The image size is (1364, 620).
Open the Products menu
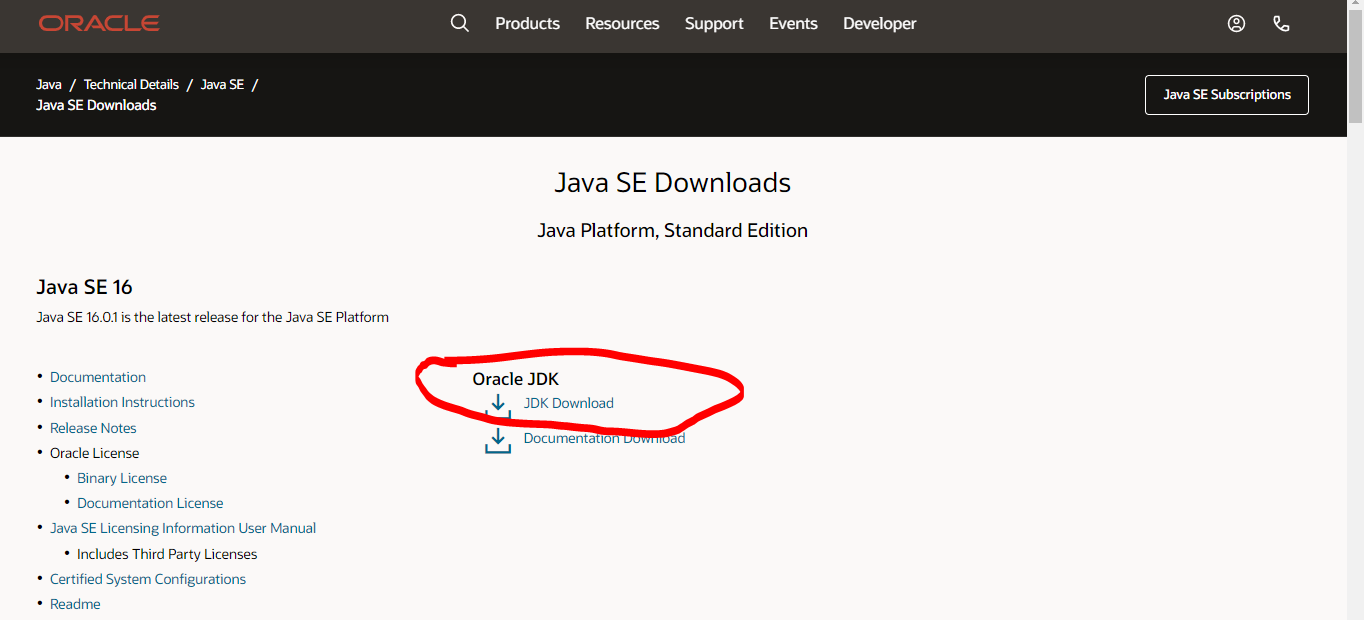pyautogui.click(x=527, y=23)
